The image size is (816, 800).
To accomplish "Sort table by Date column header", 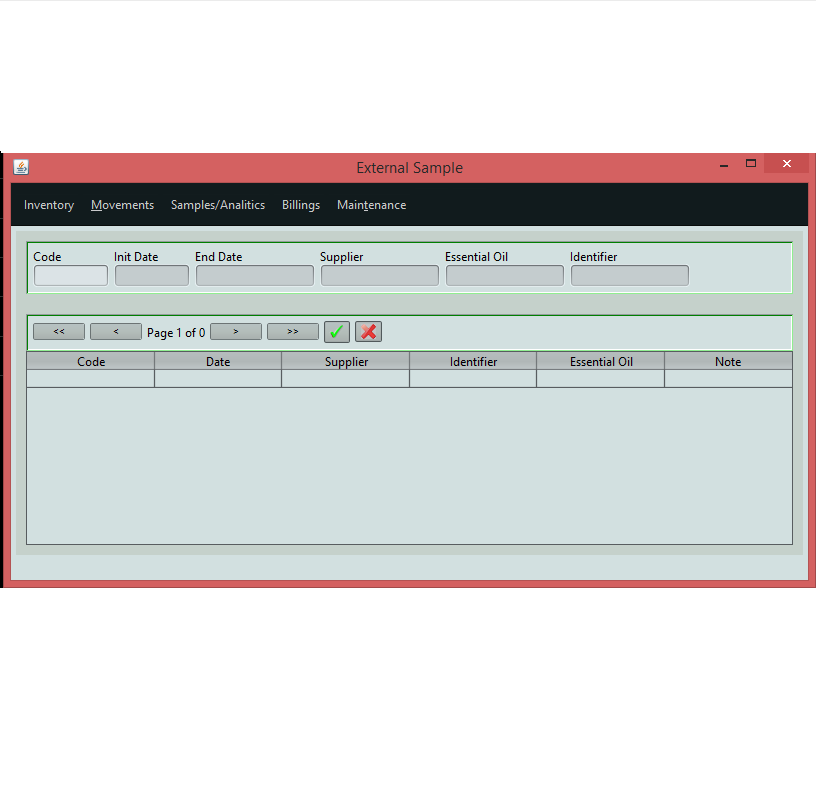I will point(218,361).
